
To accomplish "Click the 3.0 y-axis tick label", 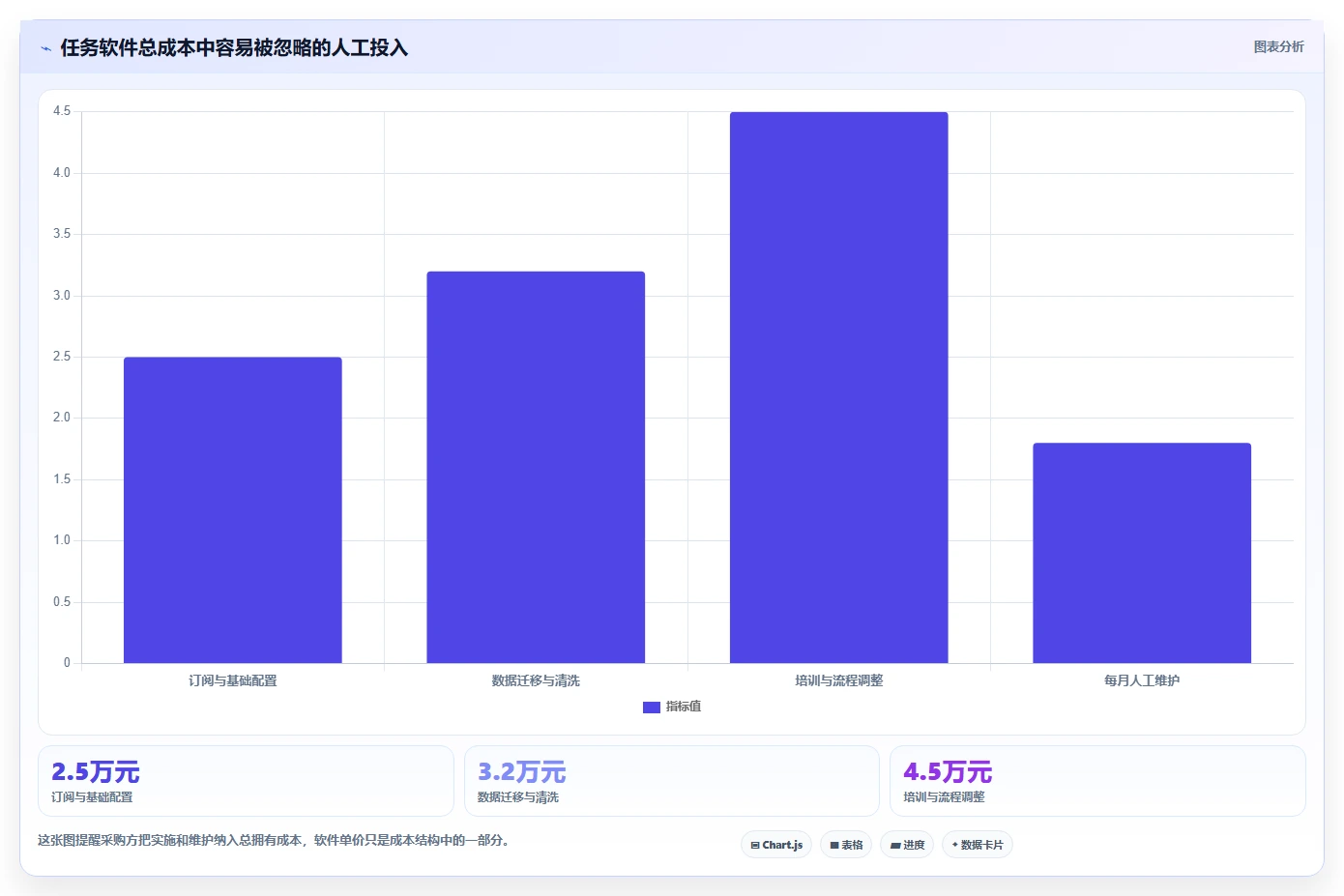I will coord(62,296).
